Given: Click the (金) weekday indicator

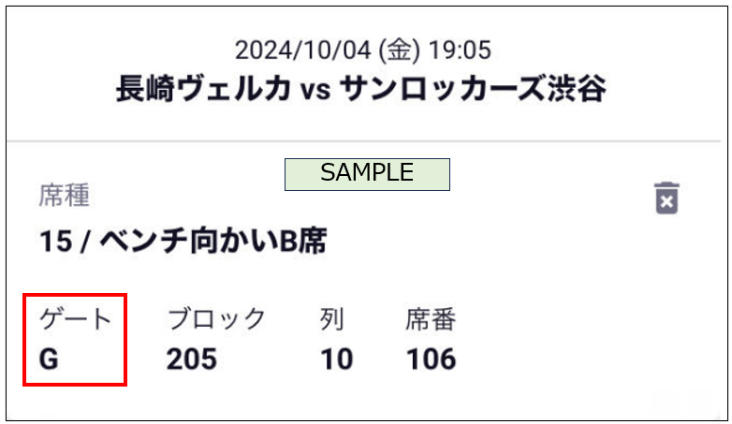Looking at the screenshot, I should pyautogui.click(x=400, y=50).
